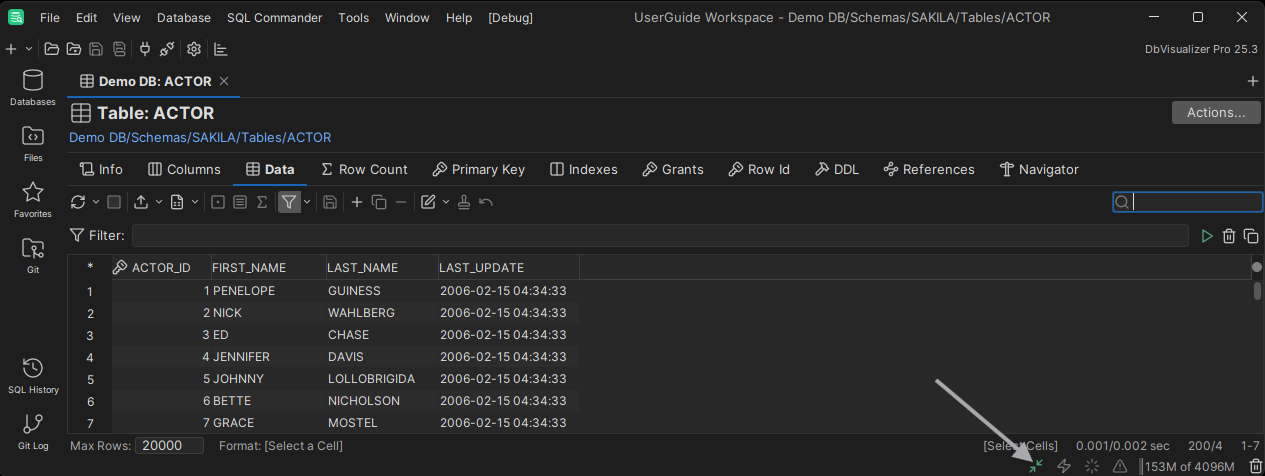Viewport: 1265px width, 476px height.
Task: Expand the edit pencil dropdown arrow
Action: point(447,202)
